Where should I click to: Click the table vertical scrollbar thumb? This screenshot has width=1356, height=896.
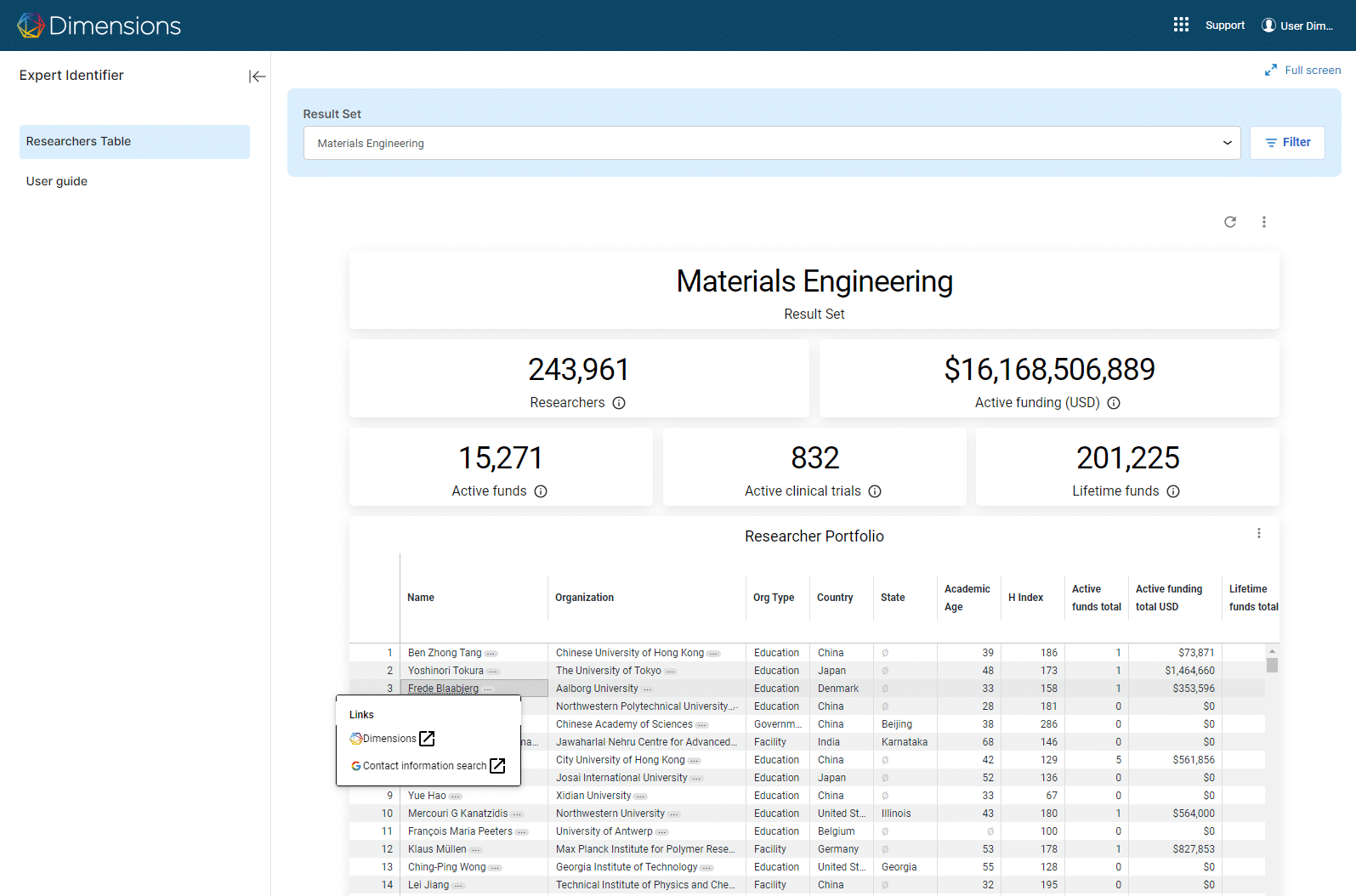(1272, 665)
